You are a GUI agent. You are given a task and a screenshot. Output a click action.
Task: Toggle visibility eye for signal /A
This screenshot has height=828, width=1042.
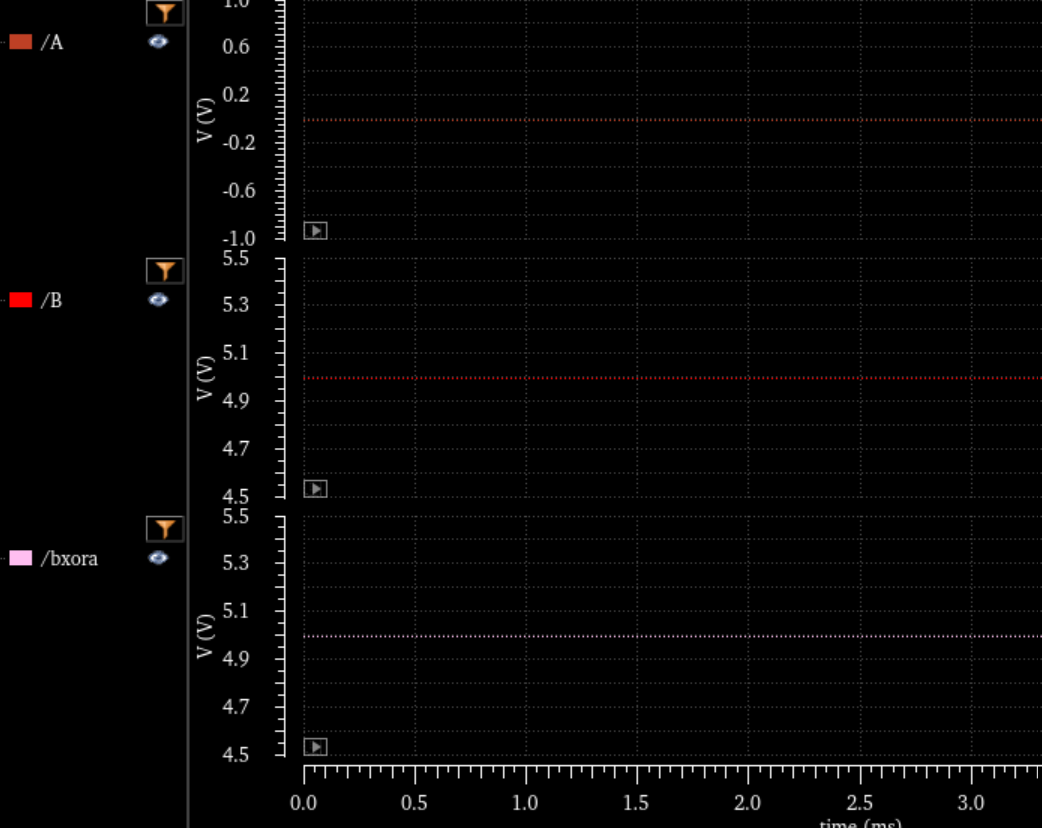click(158, 42)
